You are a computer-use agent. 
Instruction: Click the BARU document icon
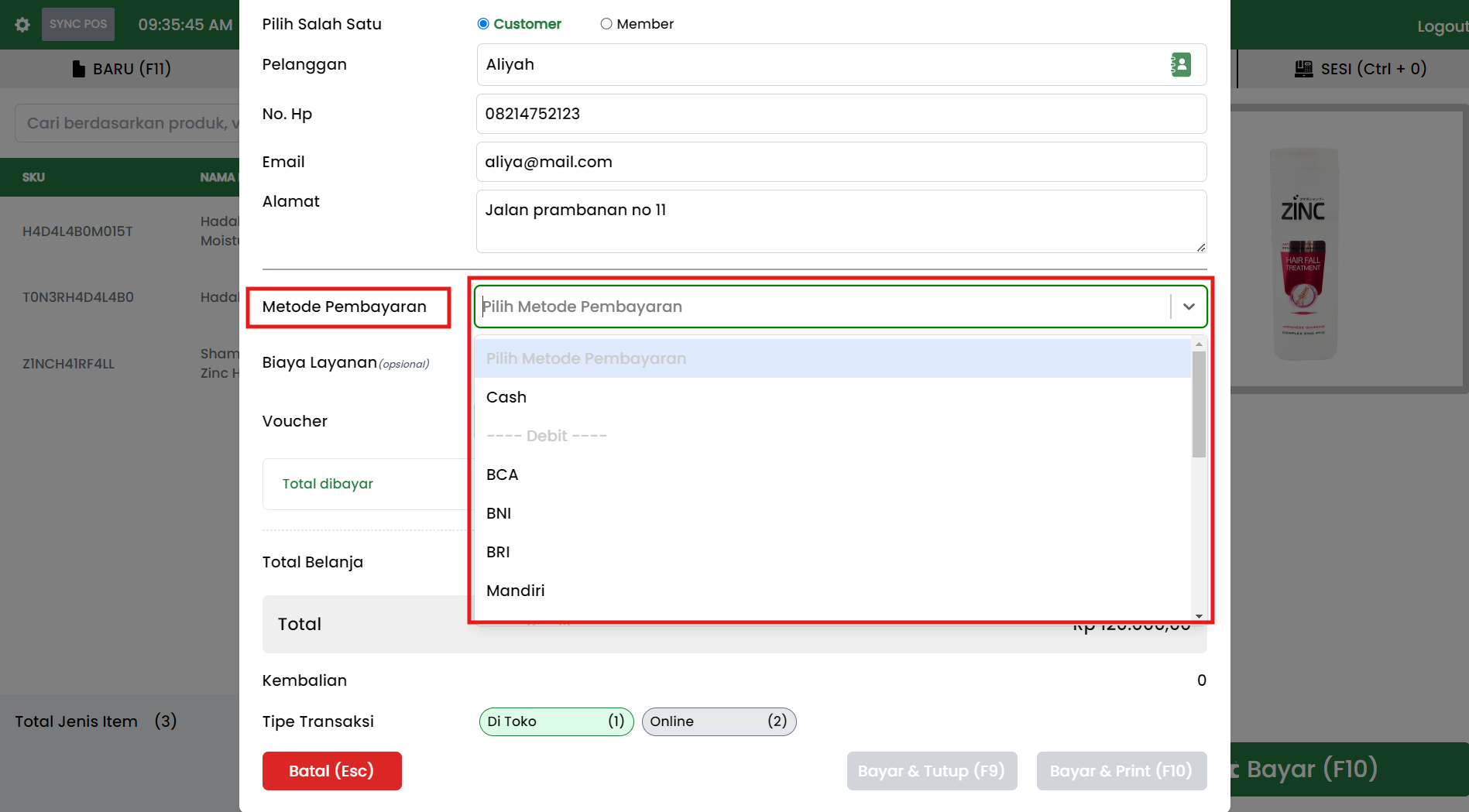78,69
